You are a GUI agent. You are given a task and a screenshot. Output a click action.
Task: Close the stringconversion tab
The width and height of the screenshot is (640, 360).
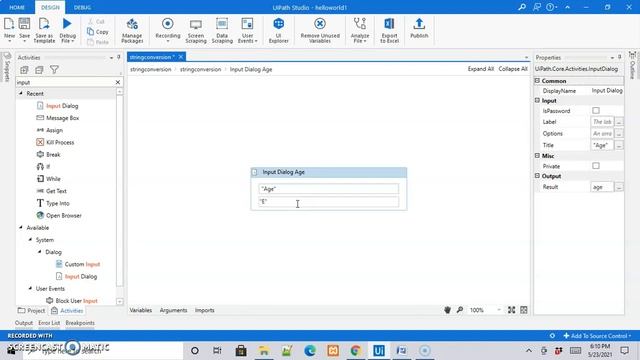[181, 57]
